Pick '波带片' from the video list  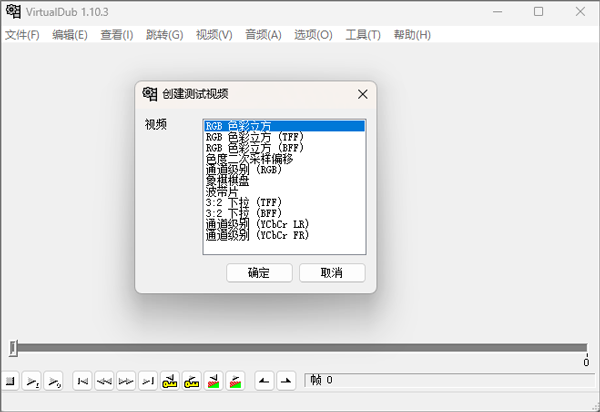(284, 191)
